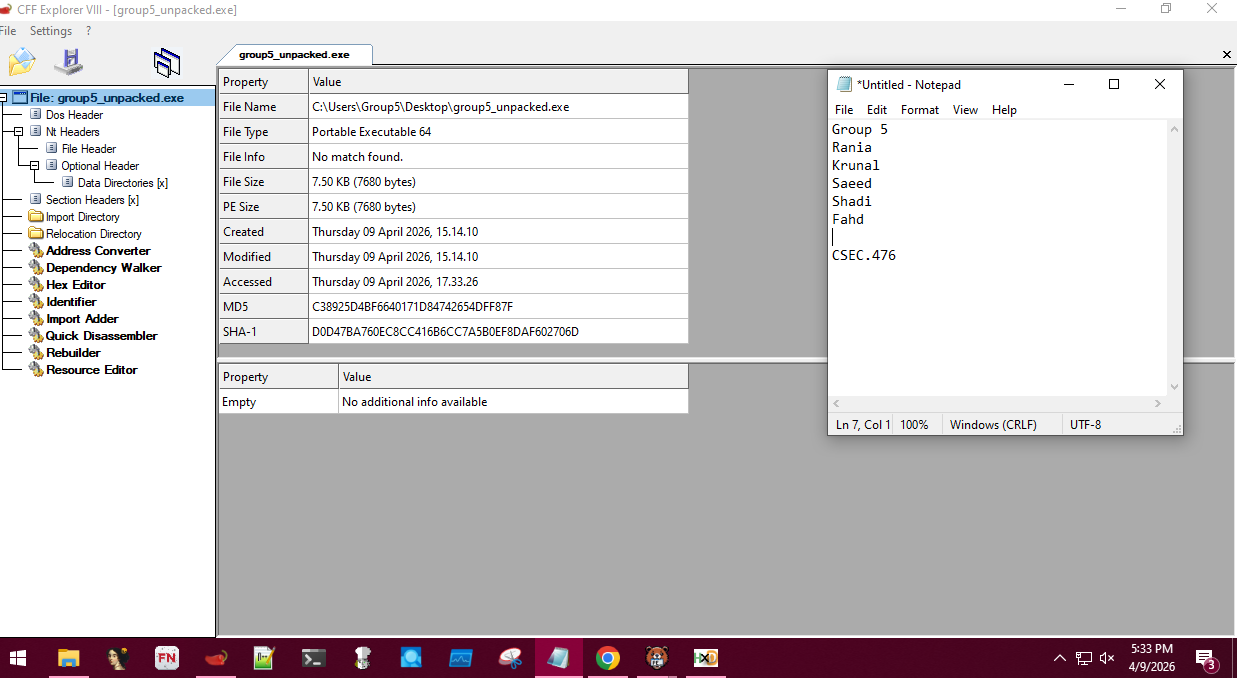
Task: Open Notepad's Format menu
Action: pos(920,110)
